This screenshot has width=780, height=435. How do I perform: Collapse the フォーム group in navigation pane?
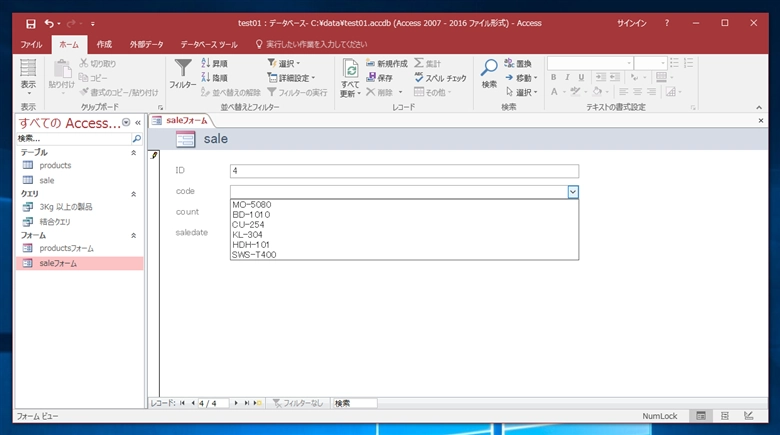coord(133,235)
